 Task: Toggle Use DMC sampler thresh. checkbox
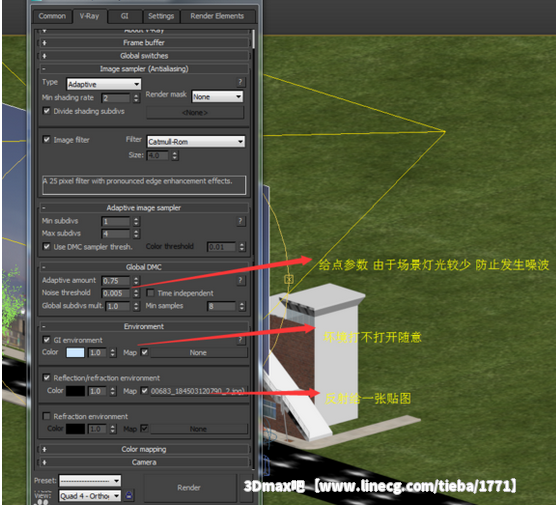tap(46, 246)
